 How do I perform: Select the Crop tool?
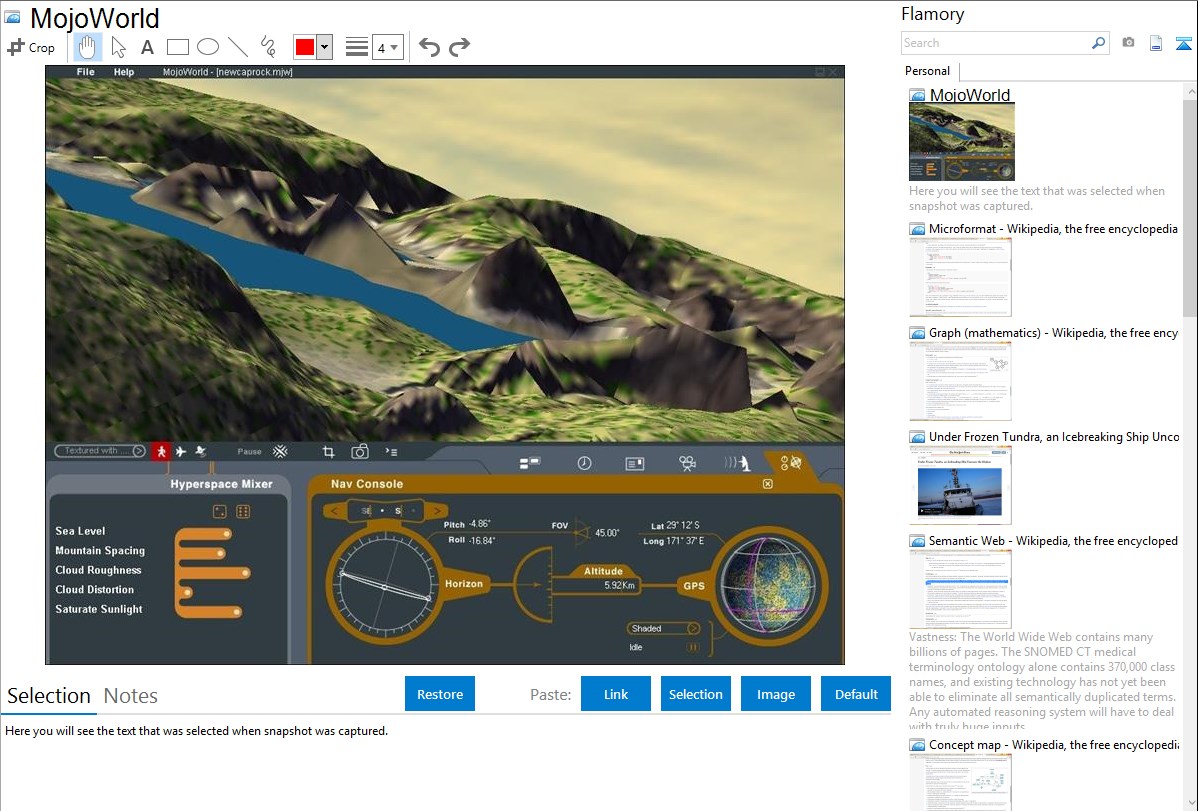tap(31, 47)
